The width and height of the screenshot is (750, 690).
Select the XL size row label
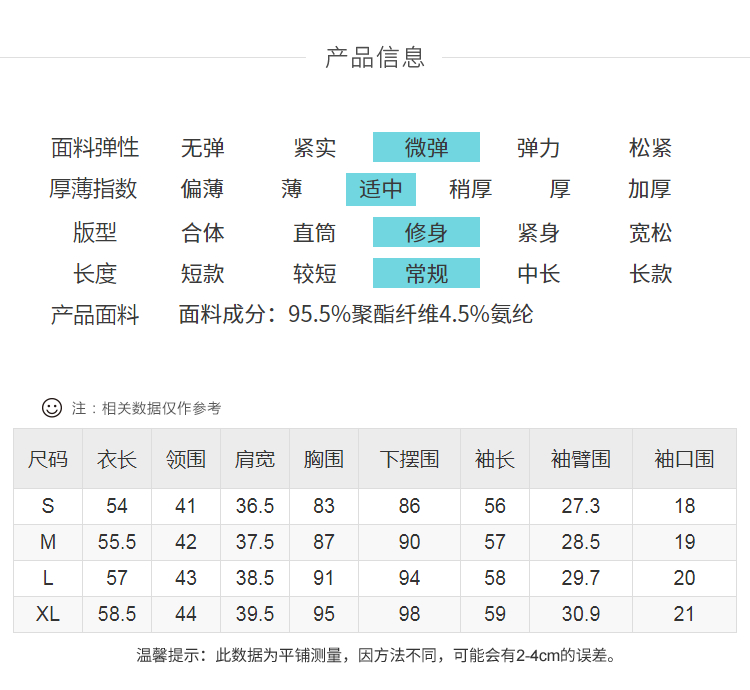point(48,614)
